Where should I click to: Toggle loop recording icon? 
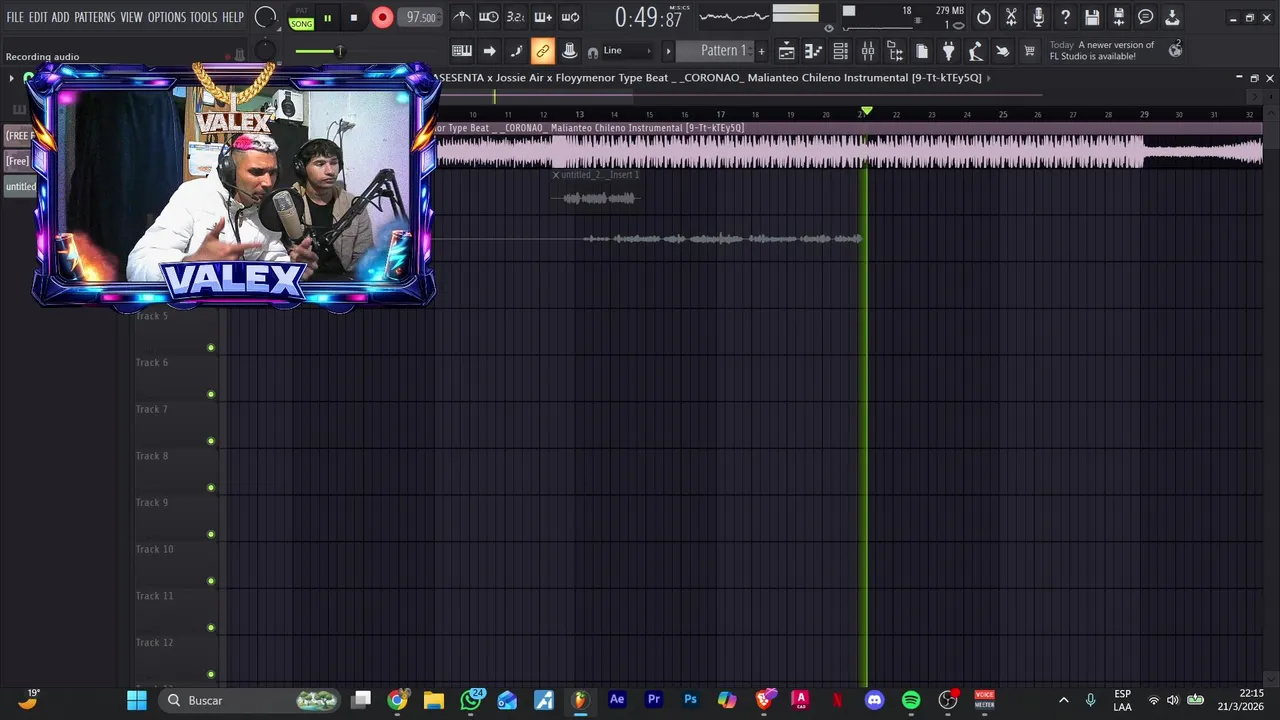[x=570, y=17]
